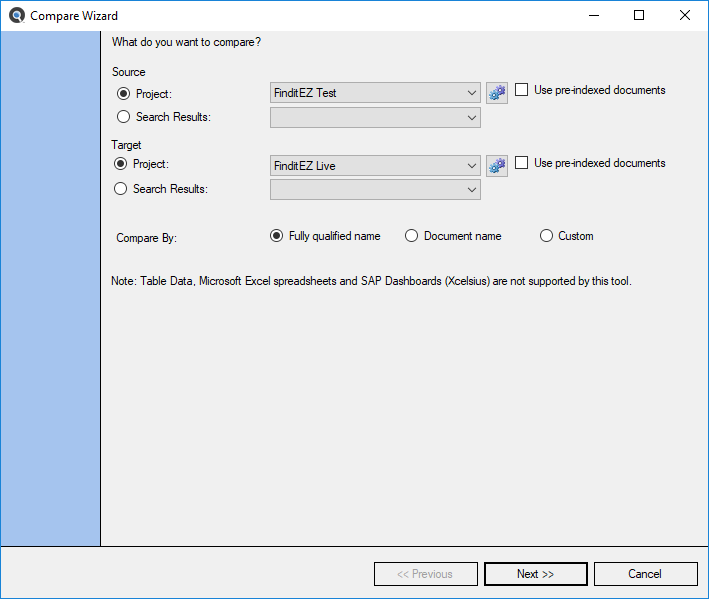Choose Custom compare option
This screenshot has height=599, width=709.
pyautogui.click(x=546, y=236)
